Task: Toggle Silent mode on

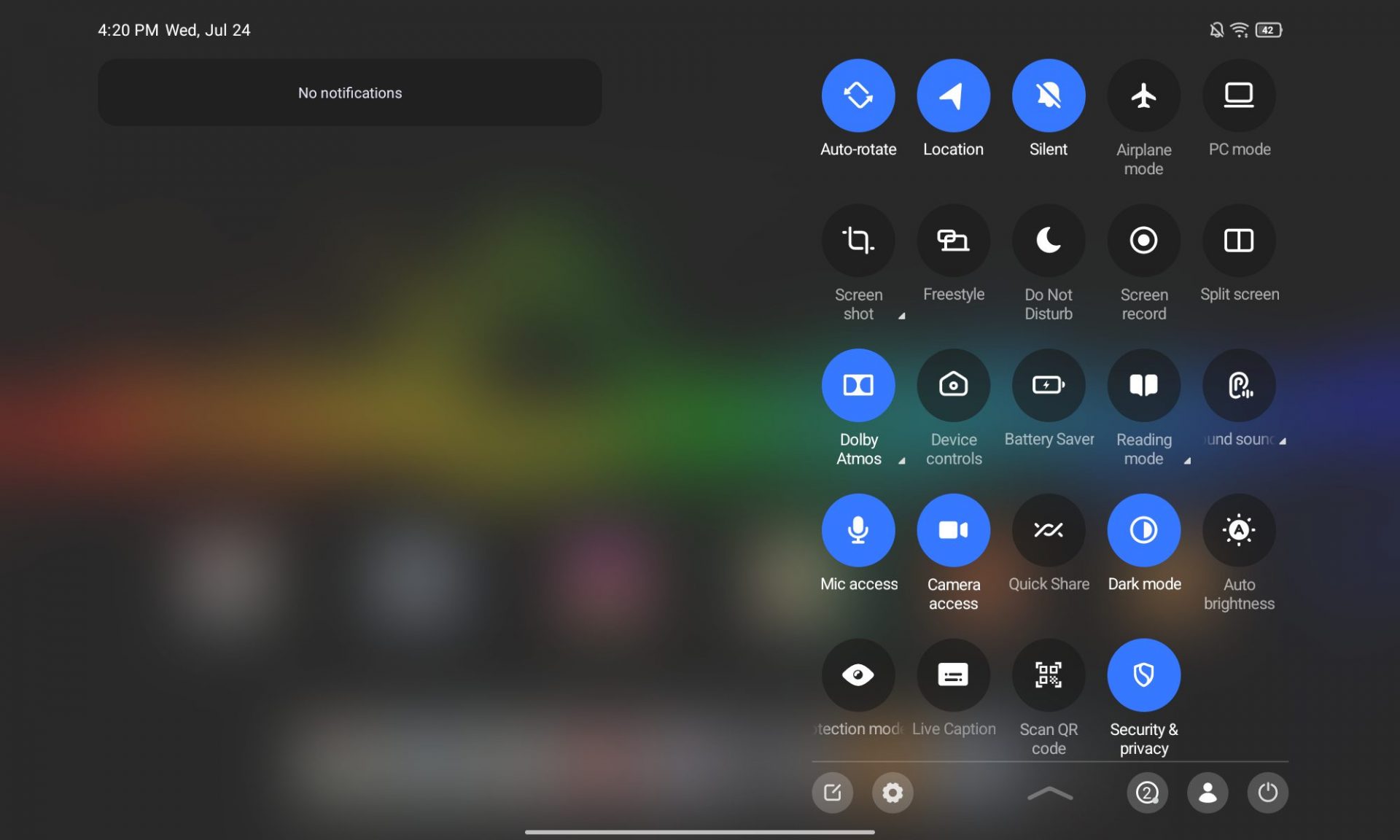Action: [1048, 94]
